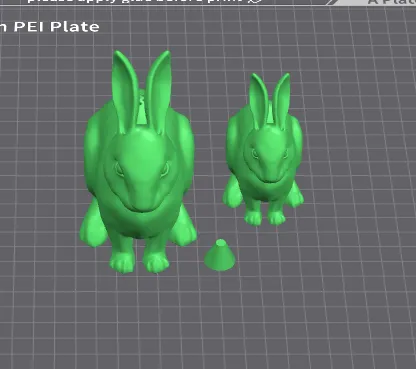Click the small rabbit's right front paw
This screenshot has height=369, width=416.
pyautogui.click(x=277, y=218)
